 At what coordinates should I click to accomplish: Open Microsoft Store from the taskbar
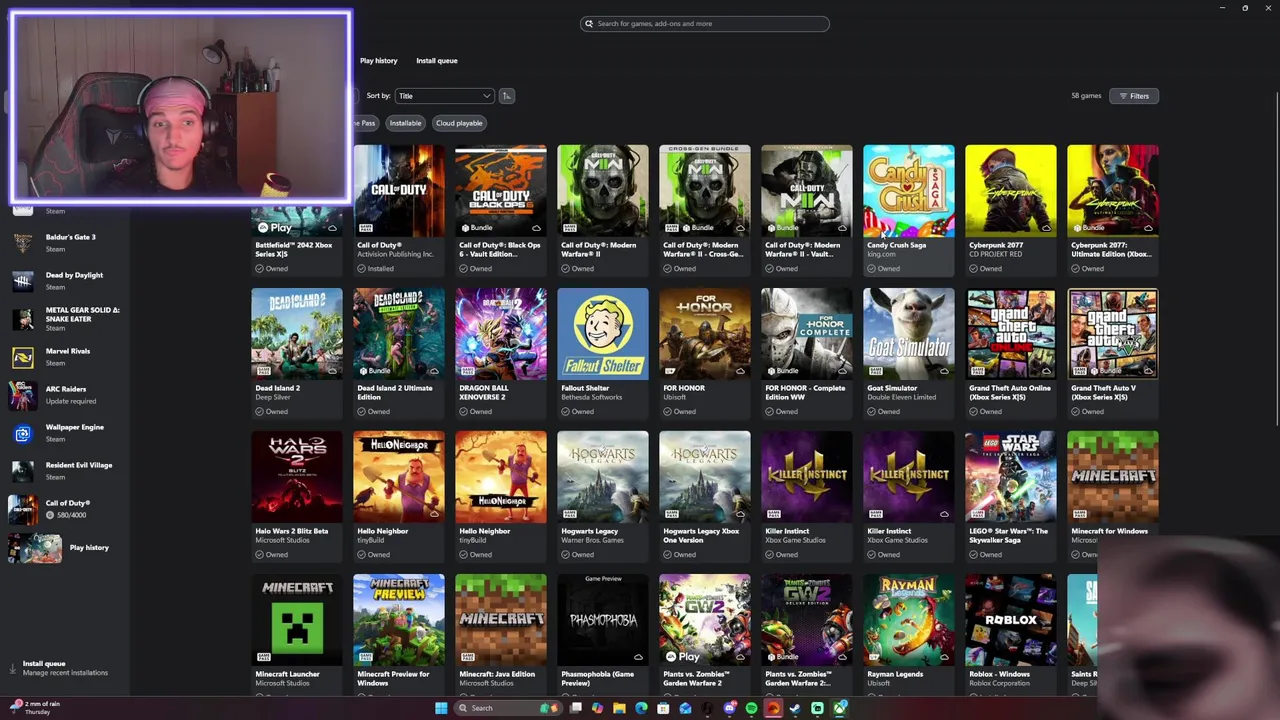[663, 708]
